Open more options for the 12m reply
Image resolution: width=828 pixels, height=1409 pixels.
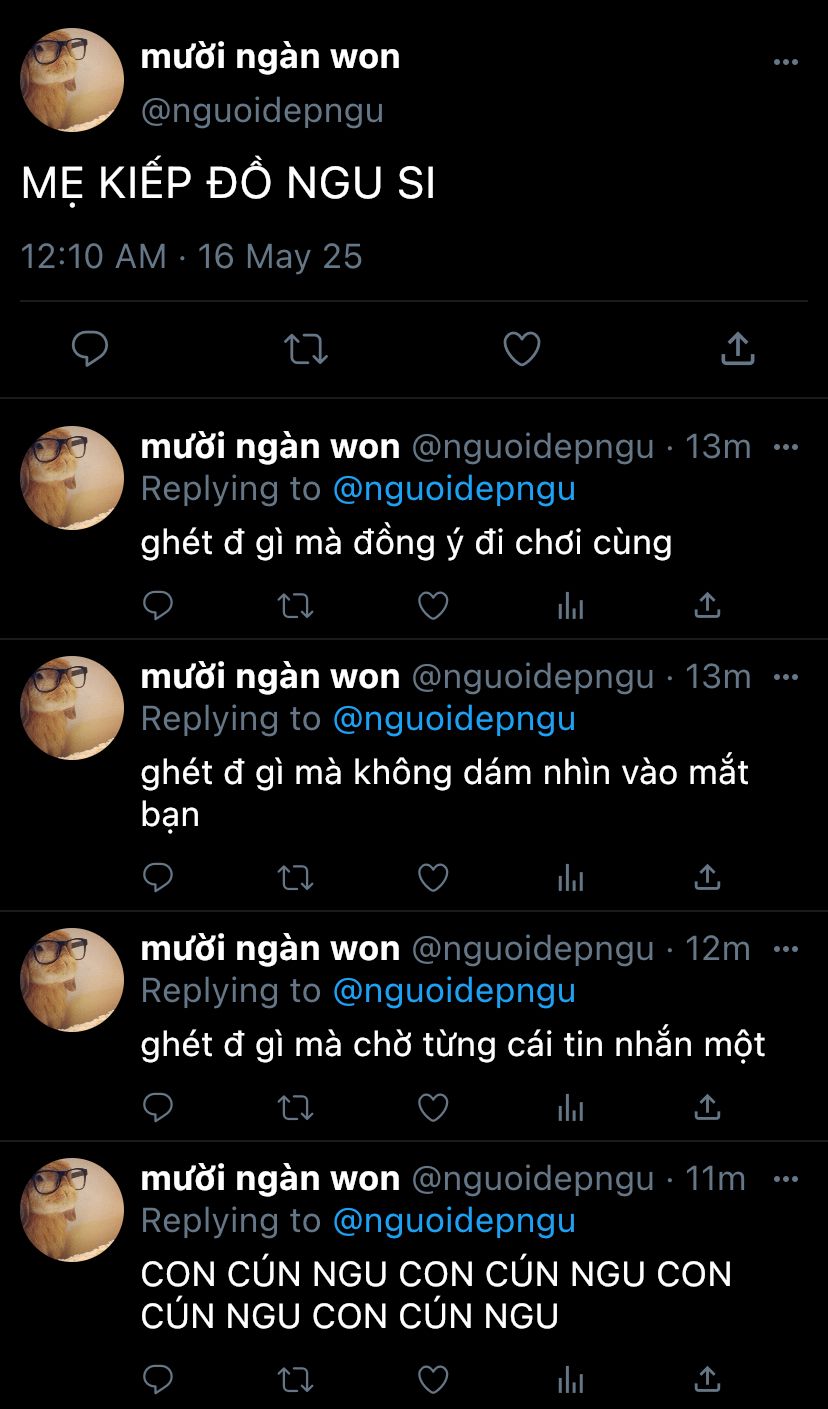pos(786,949)
